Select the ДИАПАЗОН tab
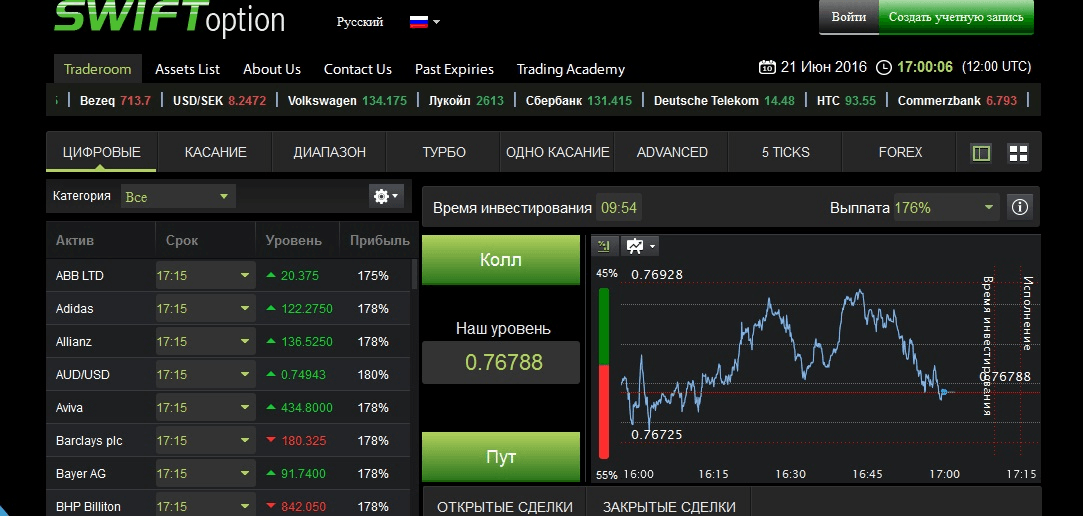This screenshot has height=516, width=1083. pyautogui.click(x=329, y=152)
